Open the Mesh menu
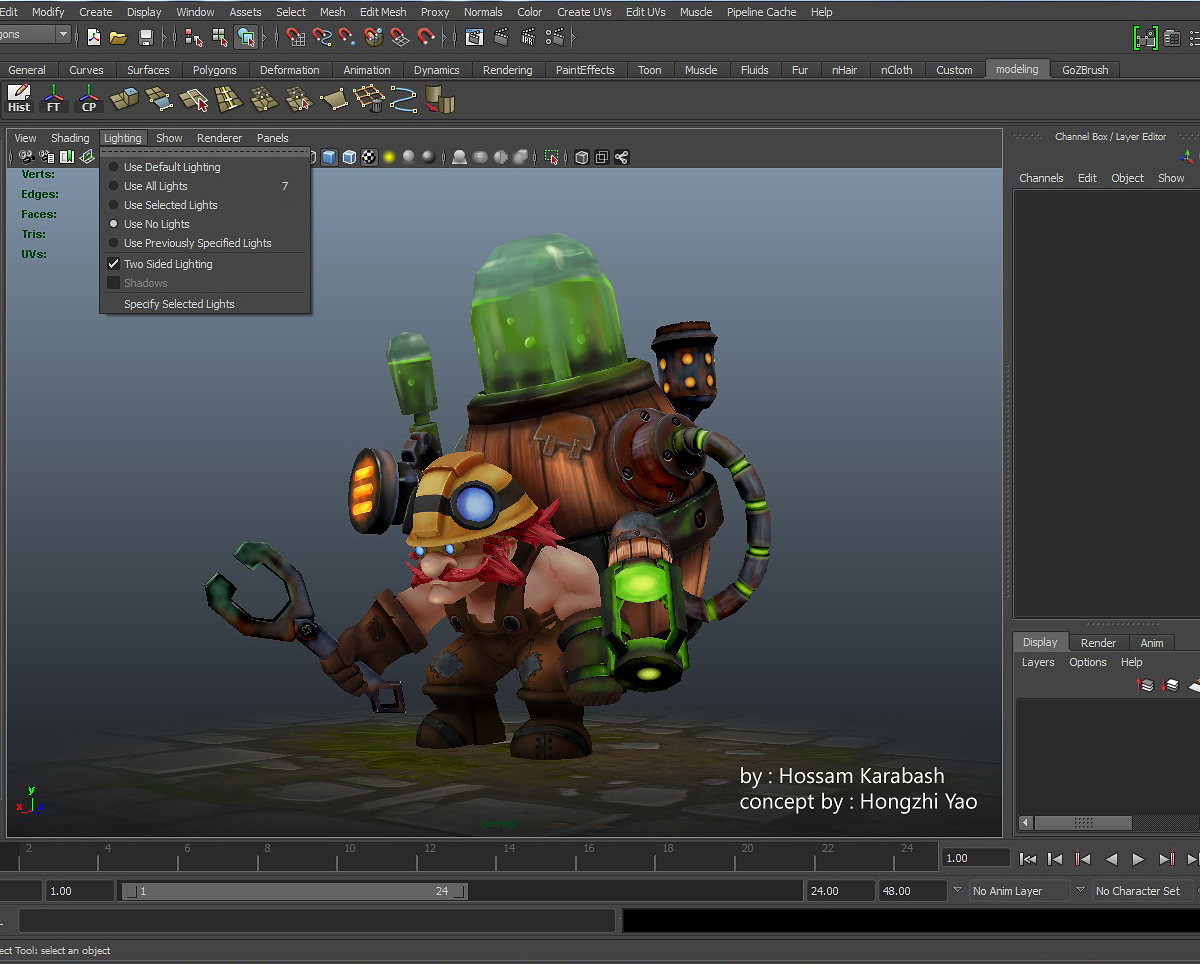This screenshot has width=1200, height=964. (x=332, y=12)
